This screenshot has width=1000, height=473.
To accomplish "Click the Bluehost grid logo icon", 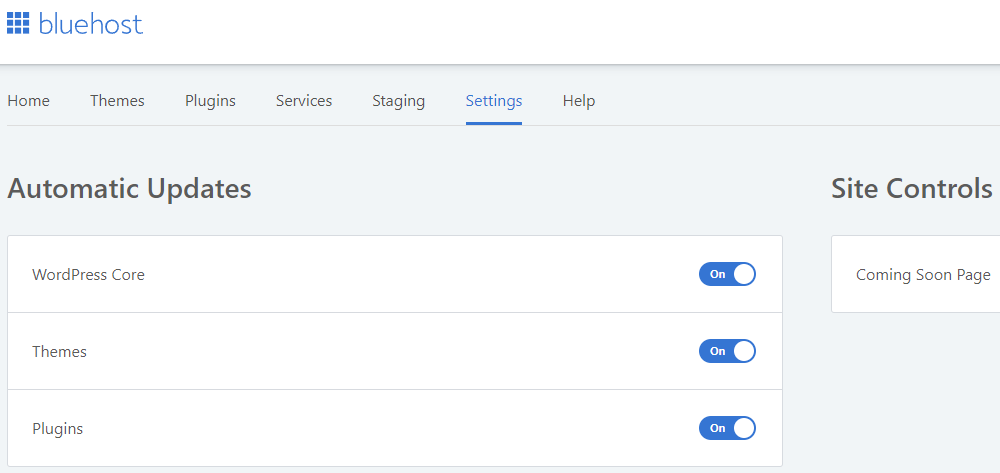I will (x=18, y=23).
